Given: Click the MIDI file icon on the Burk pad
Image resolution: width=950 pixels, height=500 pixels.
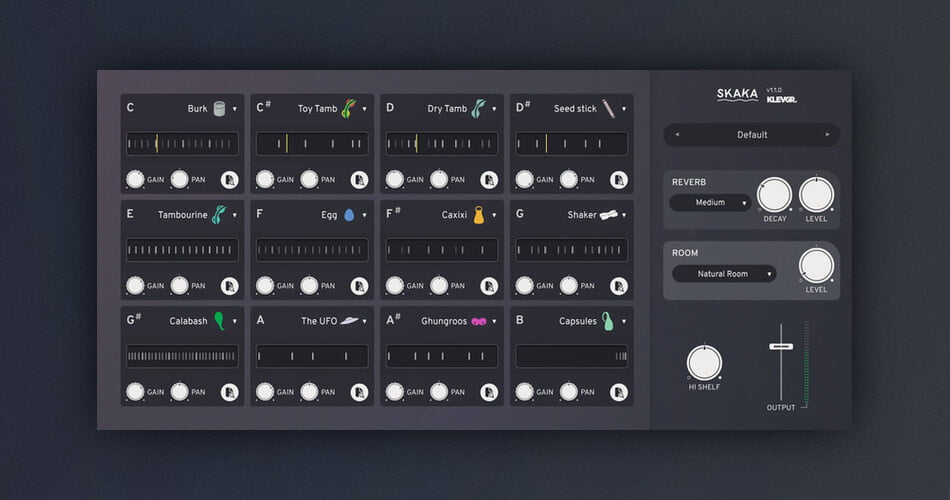Looking at the screenshot, I should pyautogui.click(x=229, y=180).
